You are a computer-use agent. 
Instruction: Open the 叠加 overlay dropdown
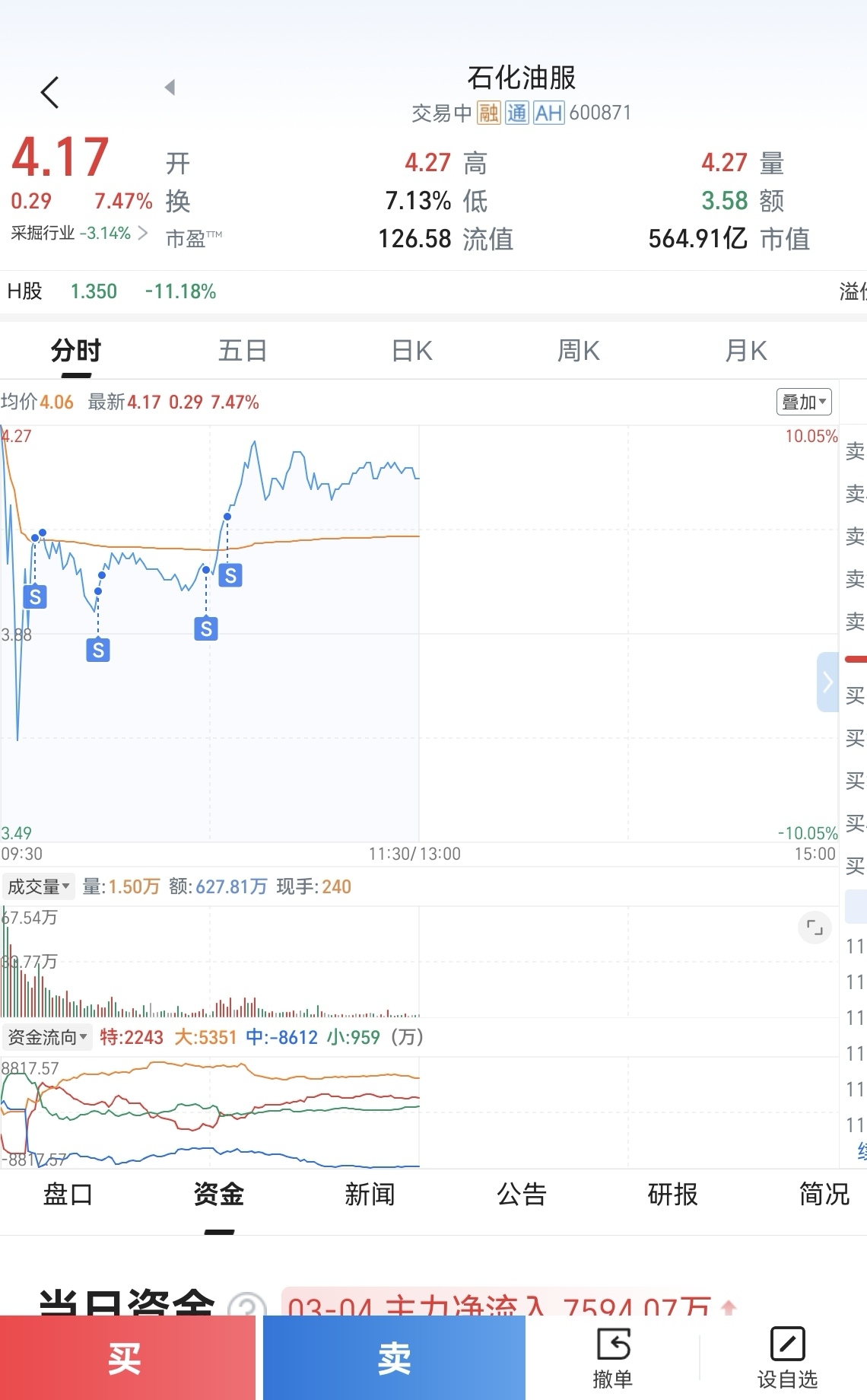pyautogui.click(x=804, y=402)
